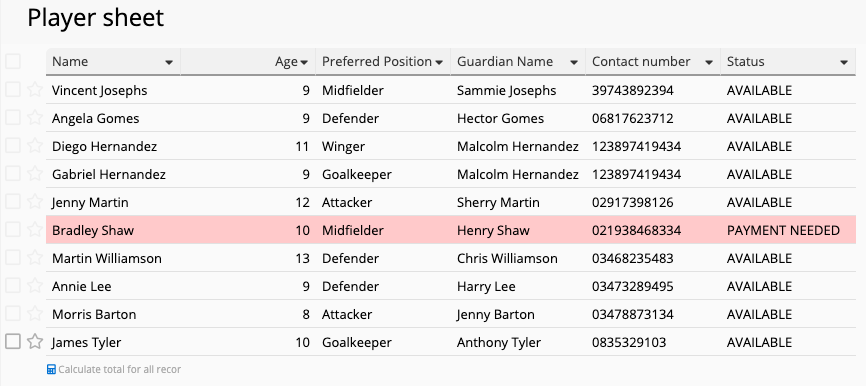The image size is (866, 386).
Task: Open Preferred Position column menu arrow
Action: 439,62
